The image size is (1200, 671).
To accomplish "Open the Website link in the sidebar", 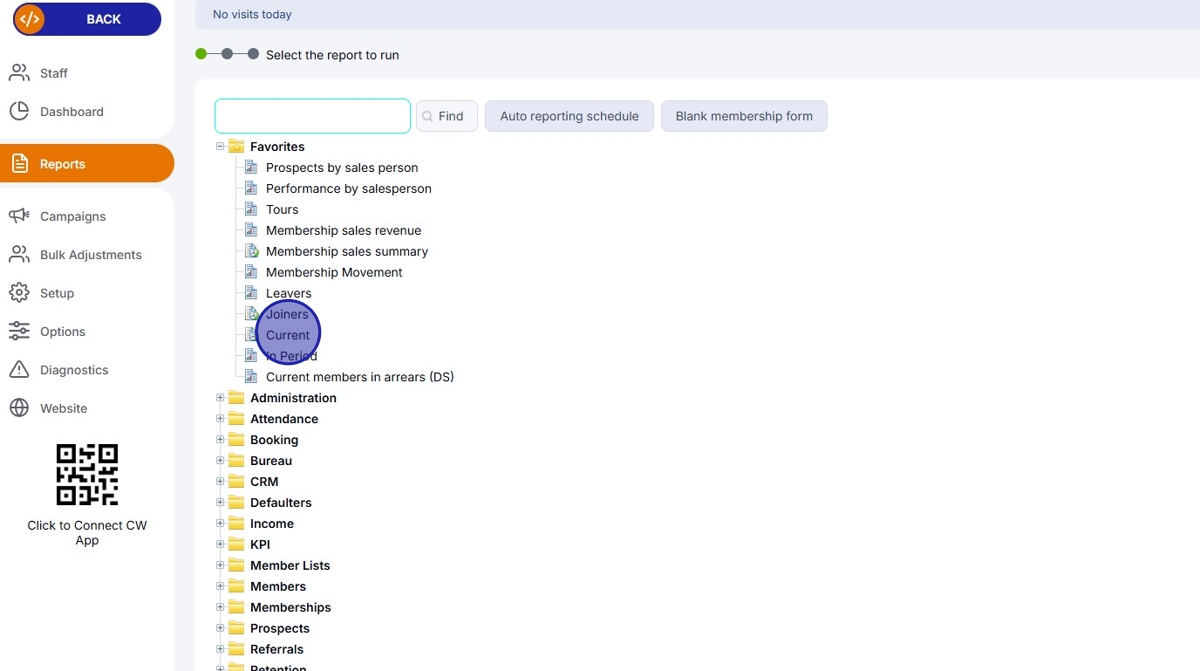I will coord(63,408).
